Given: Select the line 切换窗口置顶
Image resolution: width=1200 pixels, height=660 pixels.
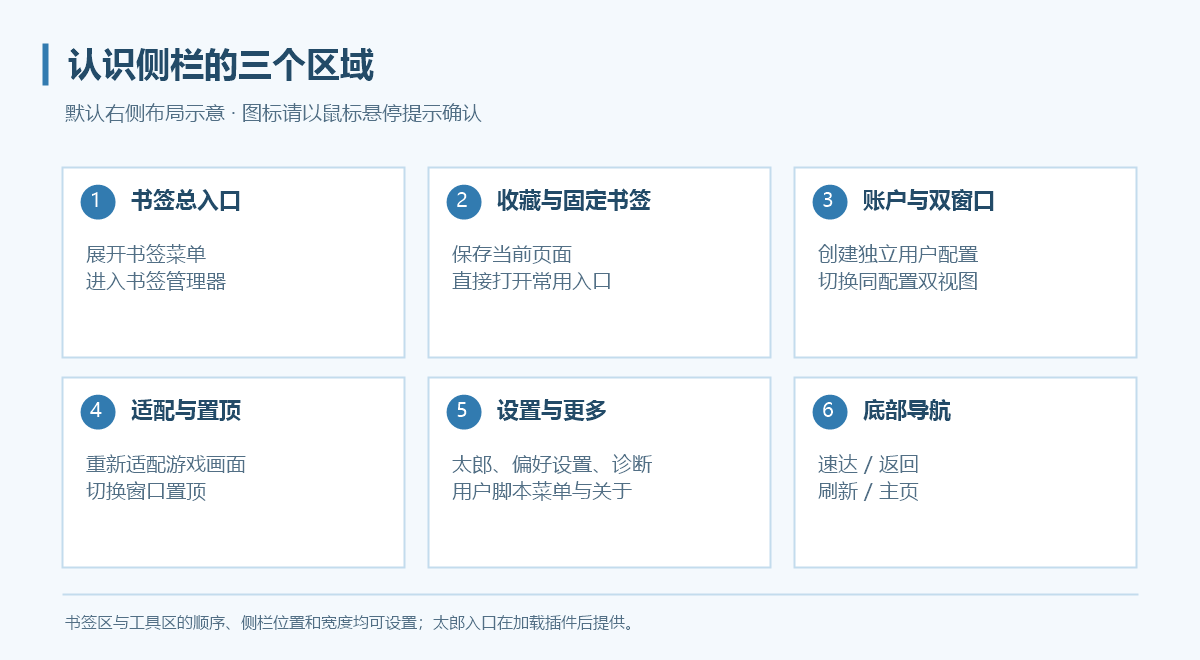Looking at the screenshot, I should click(x=146, y=491).
